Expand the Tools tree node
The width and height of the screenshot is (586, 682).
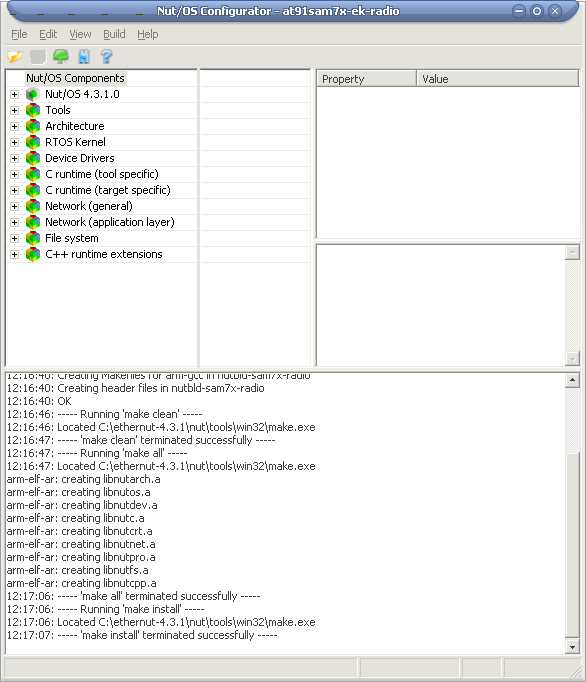tap(14, 110)
